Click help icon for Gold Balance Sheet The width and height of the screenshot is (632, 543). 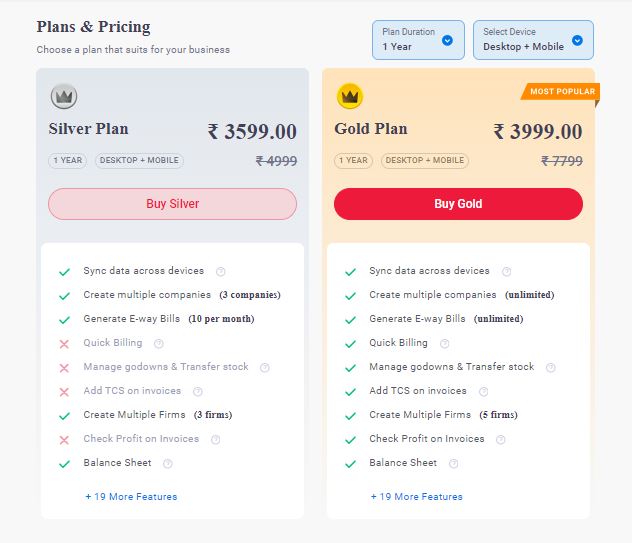click(453, 464)
